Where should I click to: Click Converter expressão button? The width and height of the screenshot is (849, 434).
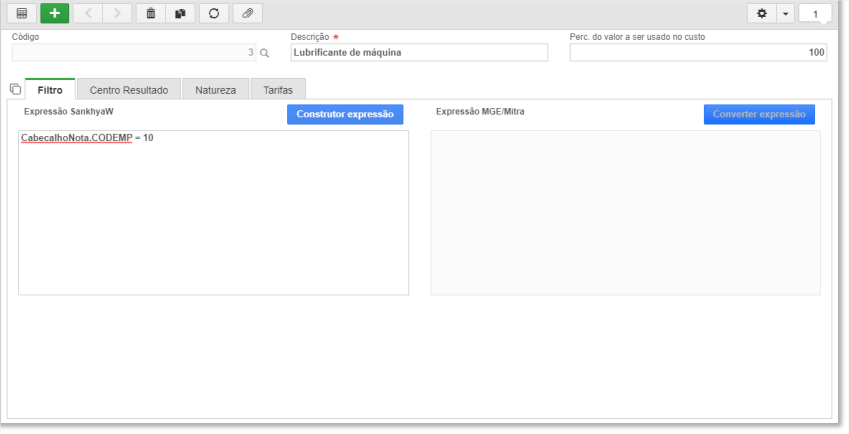[x=759, y=114]
